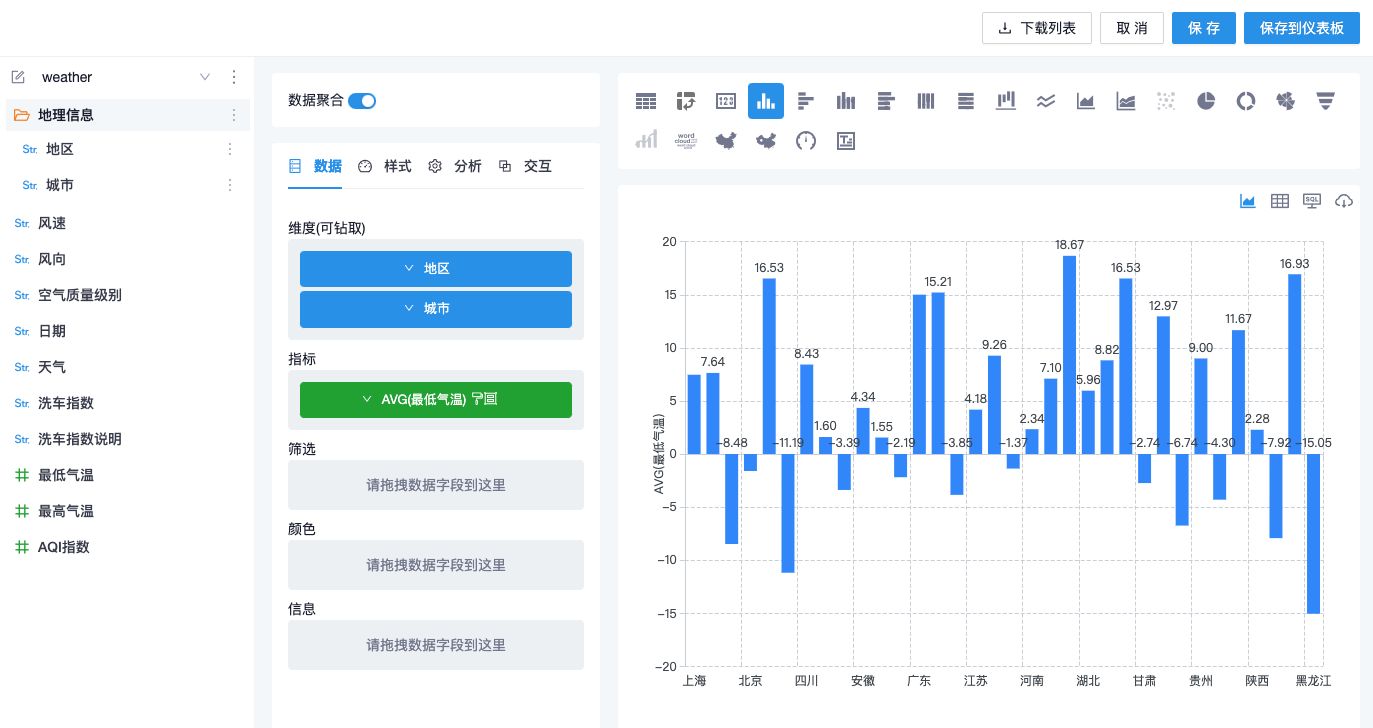1373x728 pixels.
Task: Open the 分析 tab
Action: pyautogui.click(x=456, y=166)
